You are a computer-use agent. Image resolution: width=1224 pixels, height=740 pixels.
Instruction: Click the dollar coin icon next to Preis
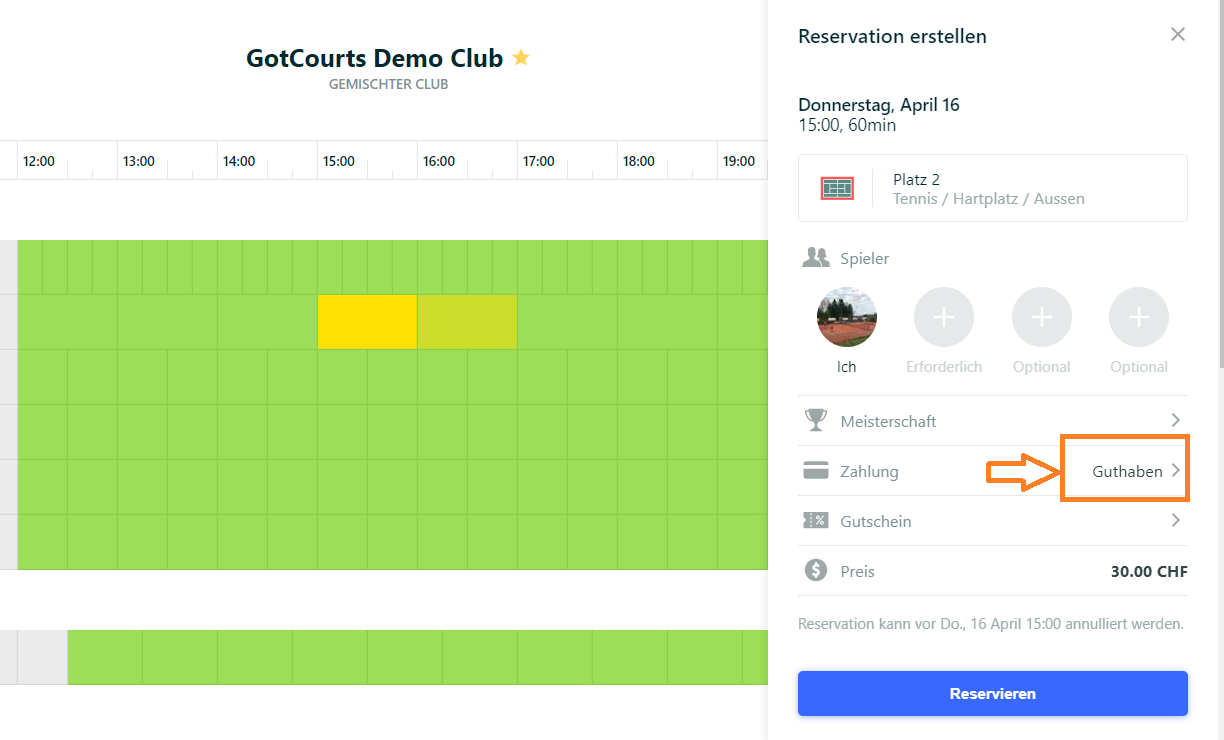(x=816, y=571)
